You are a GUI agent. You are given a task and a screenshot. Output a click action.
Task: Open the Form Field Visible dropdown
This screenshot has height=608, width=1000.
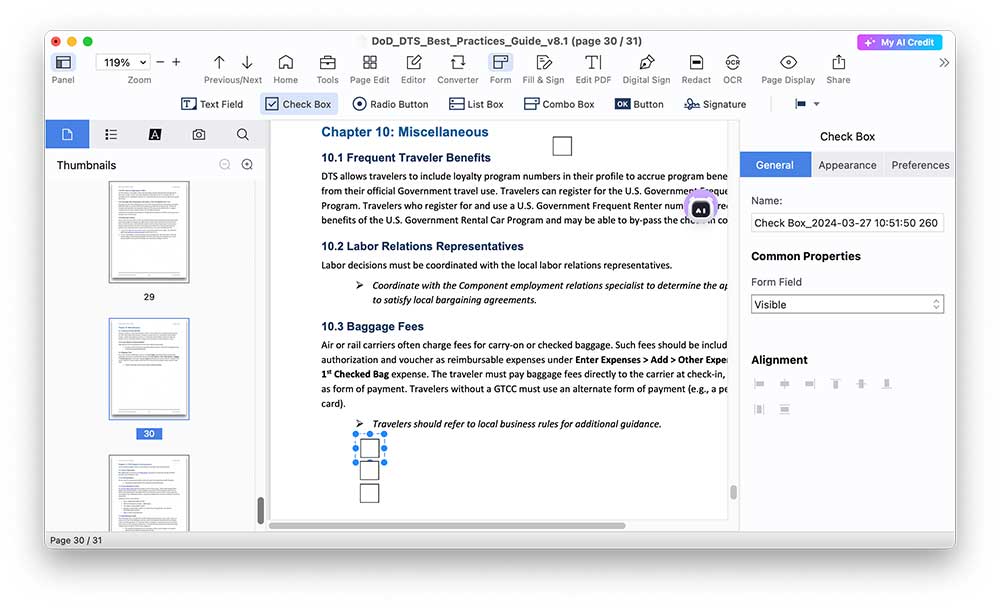pos(847,304)
